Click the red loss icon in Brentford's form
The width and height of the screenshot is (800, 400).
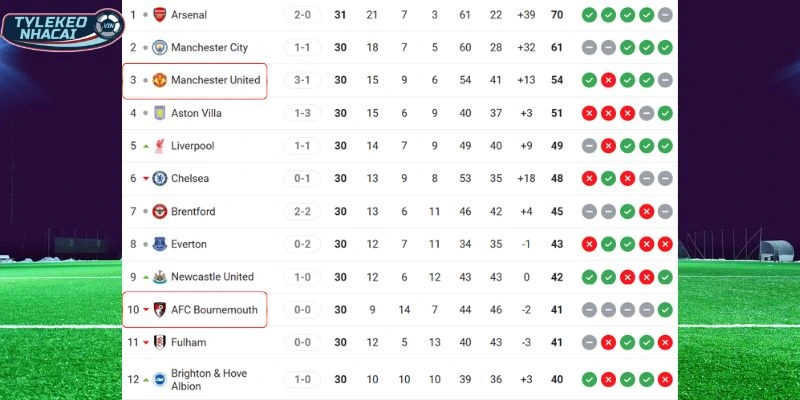[x=646, y=211]
